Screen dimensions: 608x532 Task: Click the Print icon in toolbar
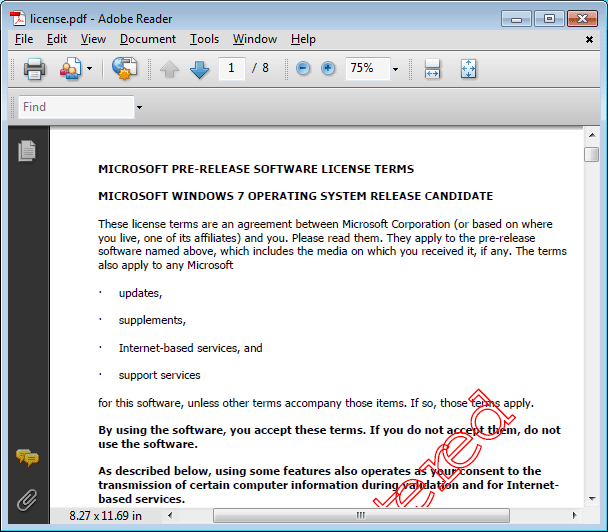pyautogui.click(x=35, y=69)
